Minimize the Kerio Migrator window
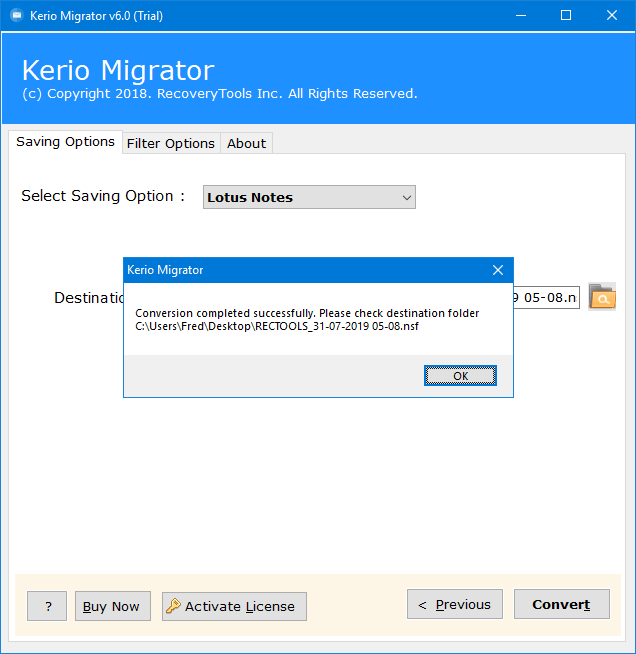The height and width of the screenshot is (654, 636). click(x=521, y=15)
